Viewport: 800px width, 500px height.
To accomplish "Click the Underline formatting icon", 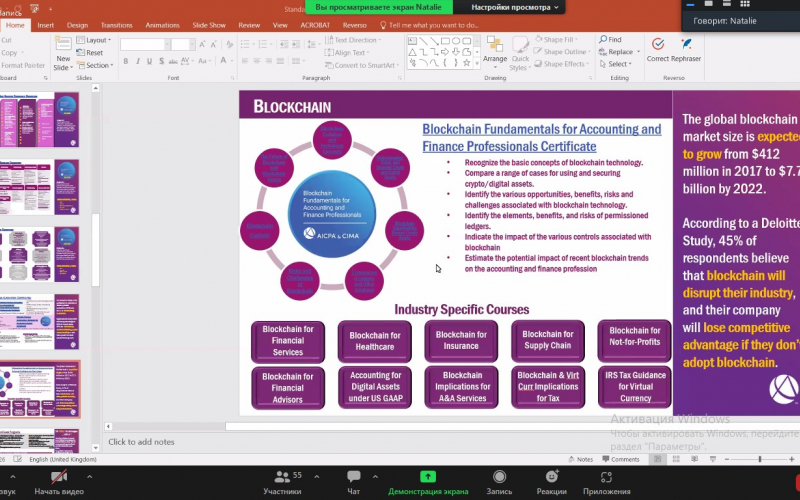I will click(149, 61).
